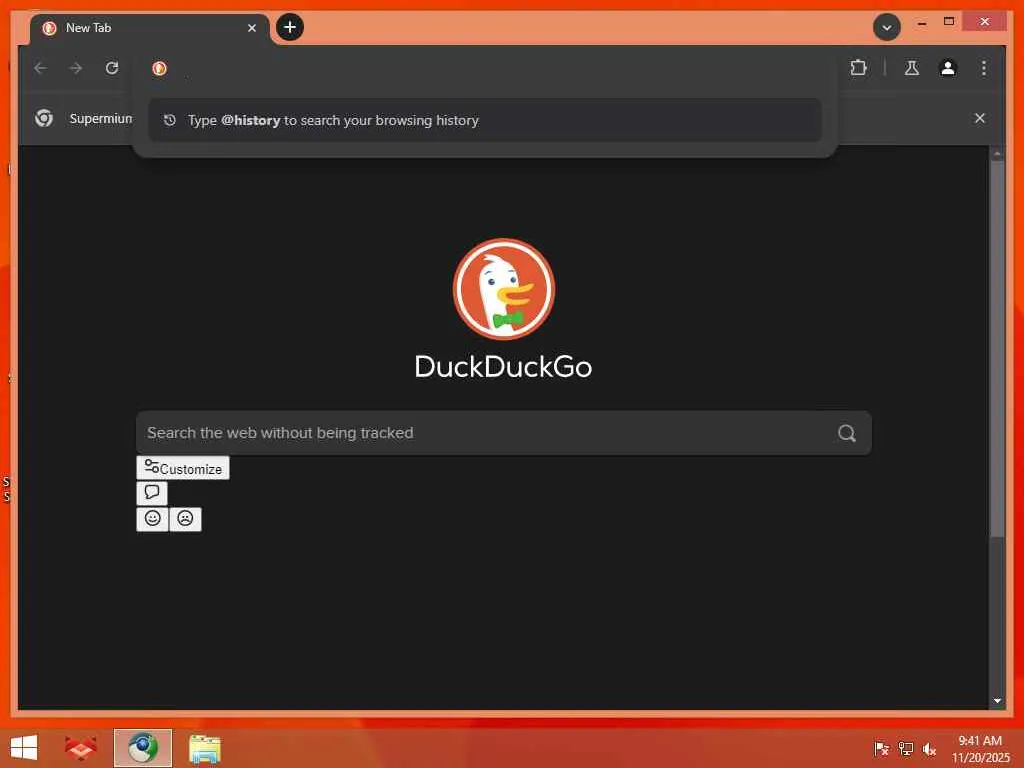
Task: Go back using the back arrow
Action: click(x=40, y=68)
